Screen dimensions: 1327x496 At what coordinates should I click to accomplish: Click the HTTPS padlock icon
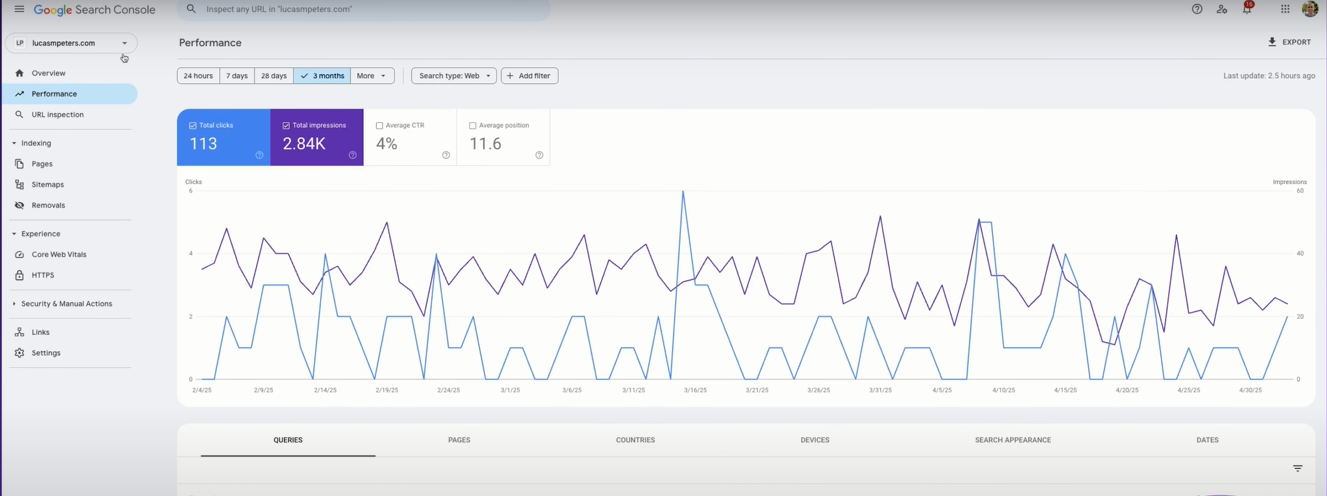pos(19,275)
